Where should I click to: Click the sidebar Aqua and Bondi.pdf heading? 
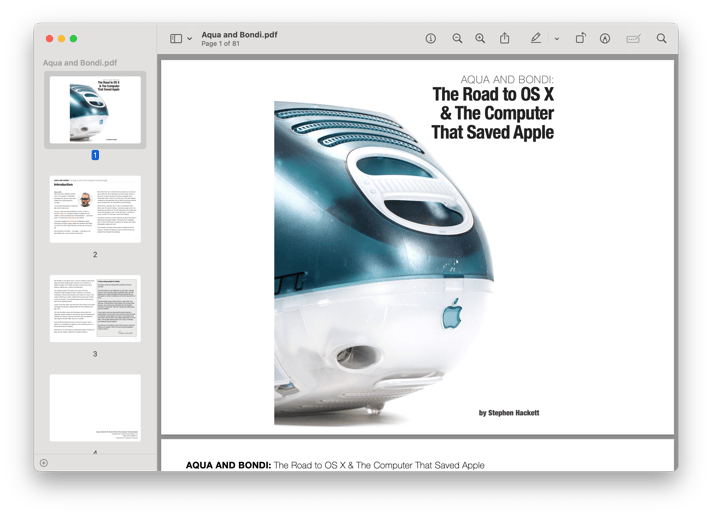pos(80,63)
